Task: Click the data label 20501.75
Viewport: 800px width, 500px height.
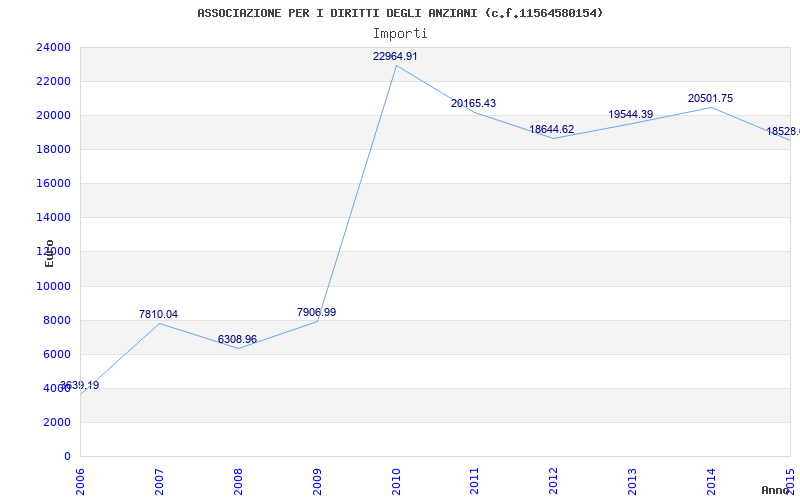Action: point(710,98)
